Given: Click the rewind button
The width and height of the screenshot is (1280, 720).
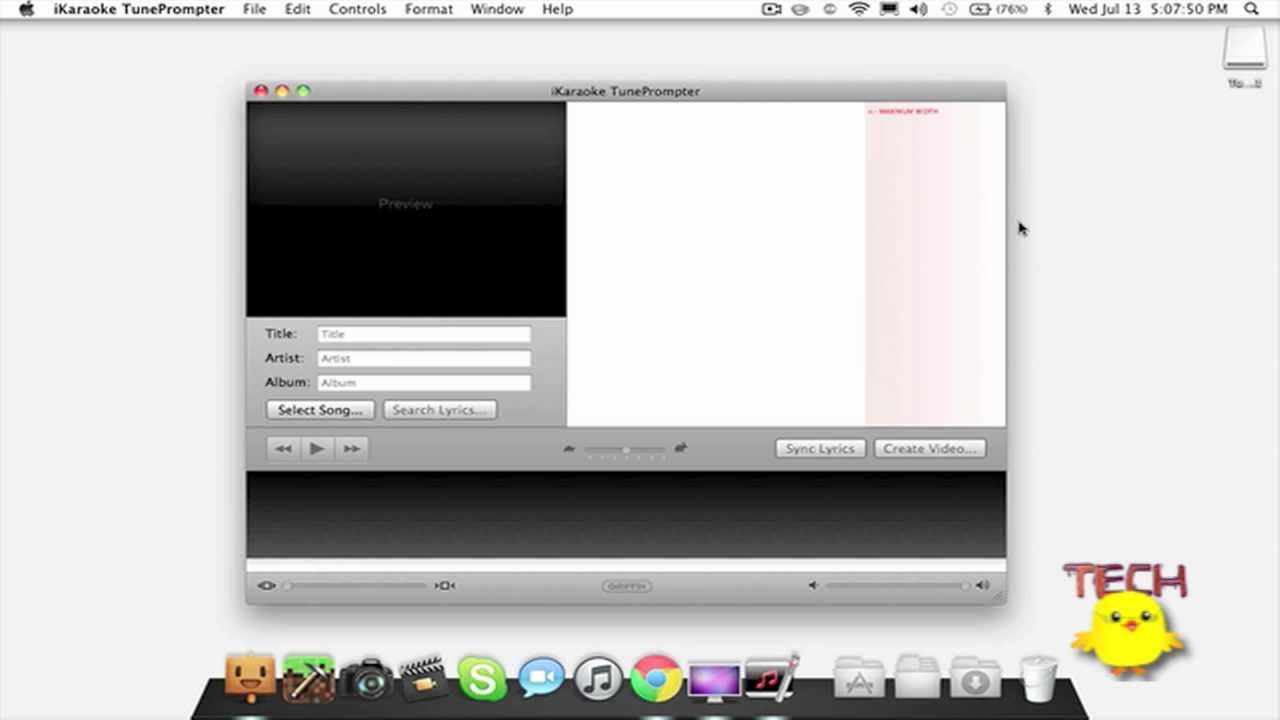Looking at the screenshot, I should (283, 449).
